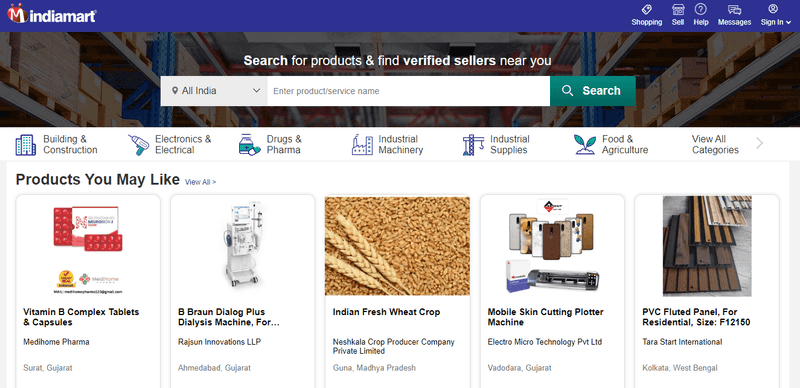Open Electronics & Electrical category label
The height and width of the screenshot is (388, 800).
click(183, 144)
